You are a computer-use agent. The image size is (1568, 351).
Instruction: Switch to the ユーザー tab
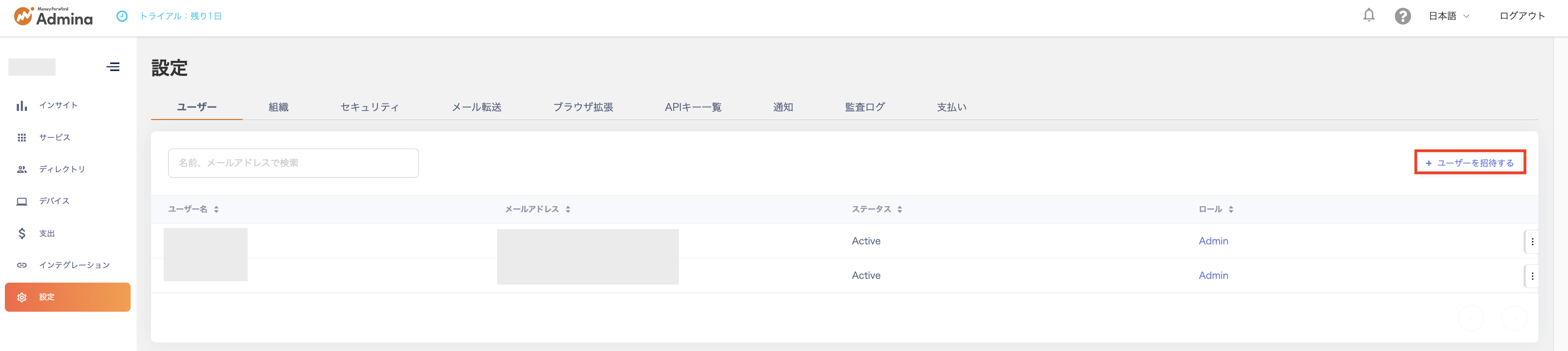pos(196,107)
